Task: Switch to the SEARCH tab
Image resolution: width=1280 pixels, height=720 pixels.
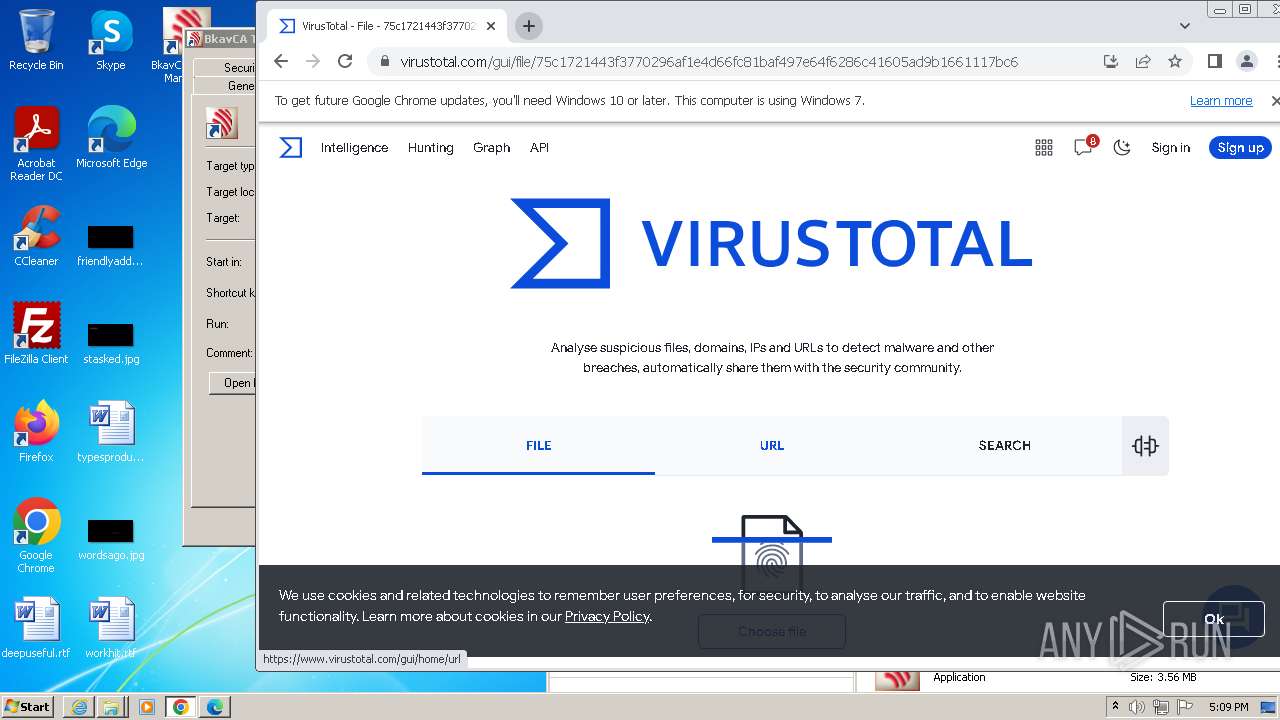Action: [x=1005, y=446]
